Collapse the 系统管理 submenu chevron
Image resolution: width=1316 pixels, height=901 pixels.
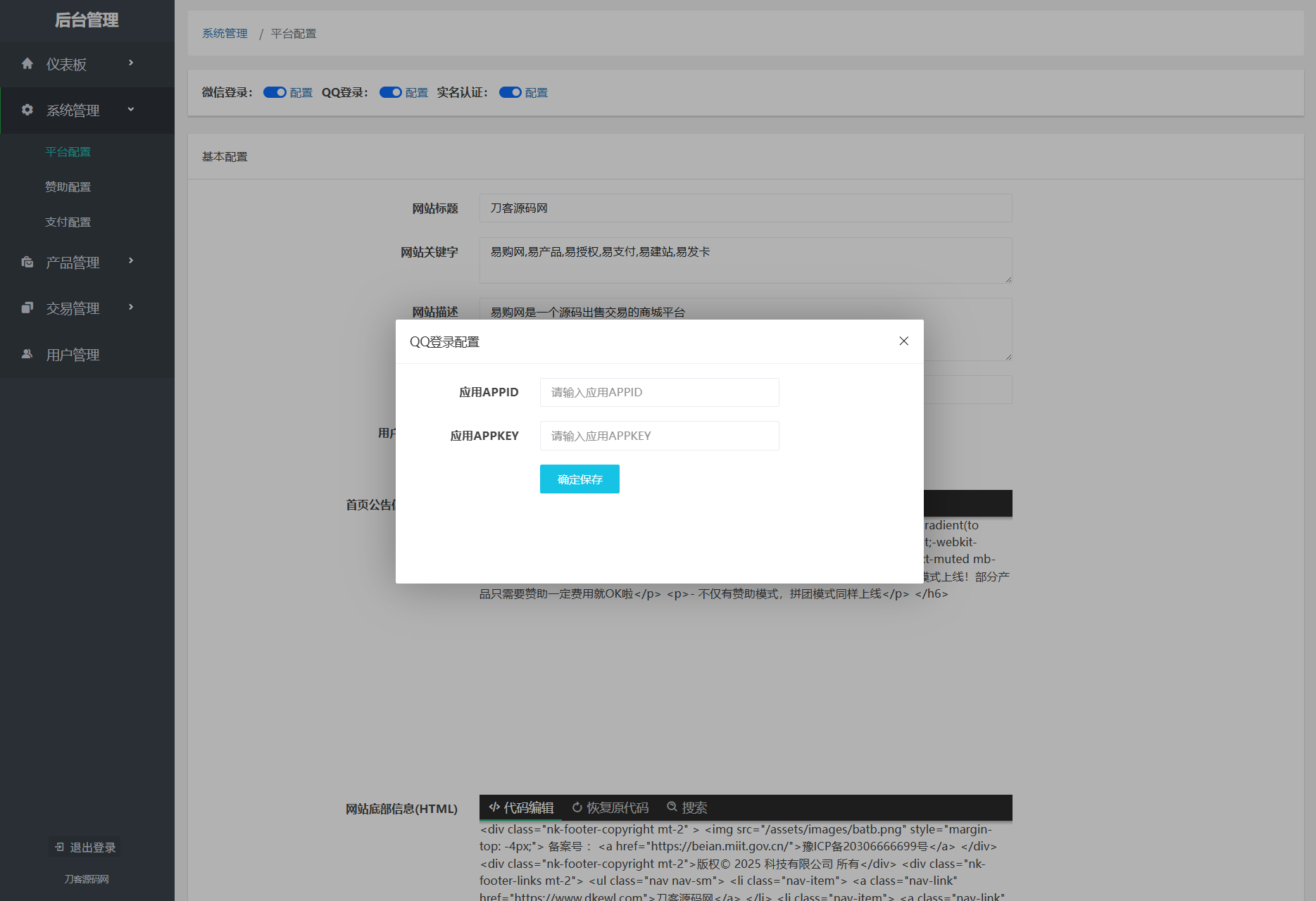pos(130,110)
